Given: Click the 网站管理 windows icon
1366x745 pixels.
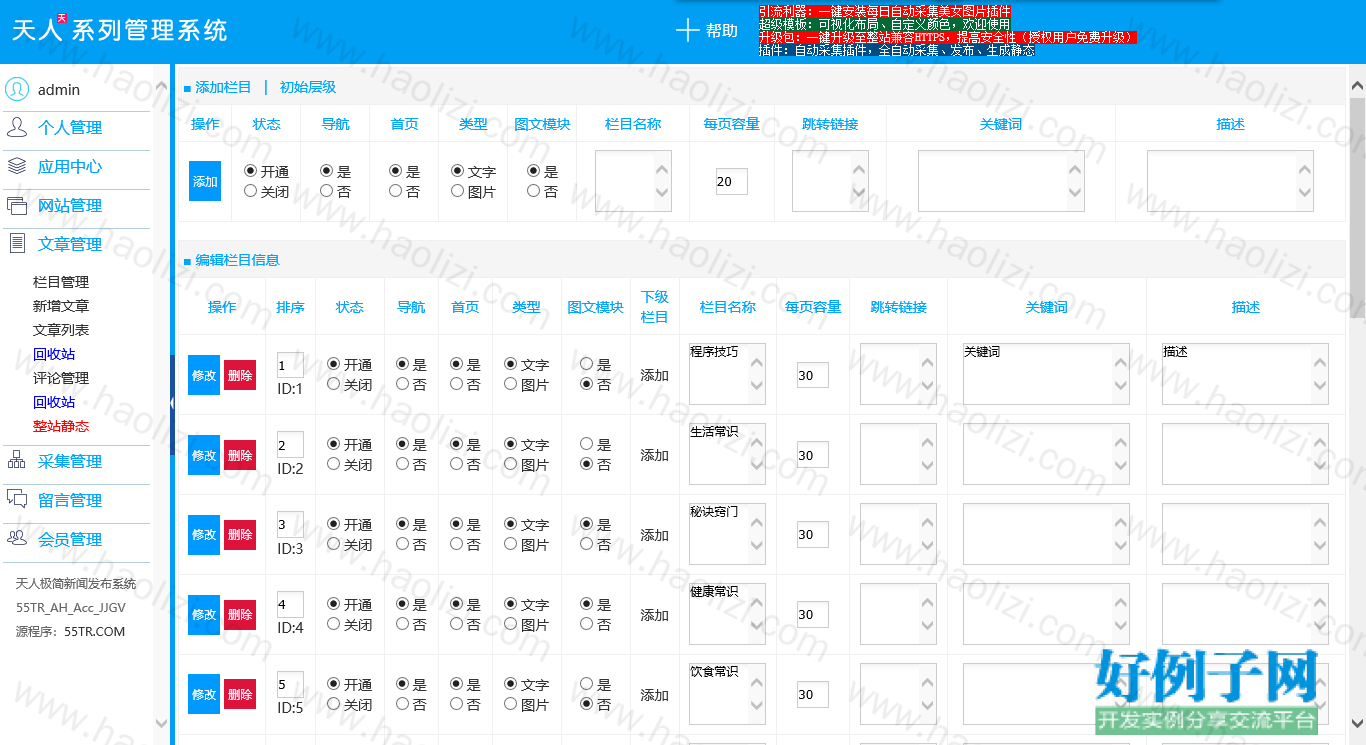Looking at the screenshot, I should (x=17, y=205).
